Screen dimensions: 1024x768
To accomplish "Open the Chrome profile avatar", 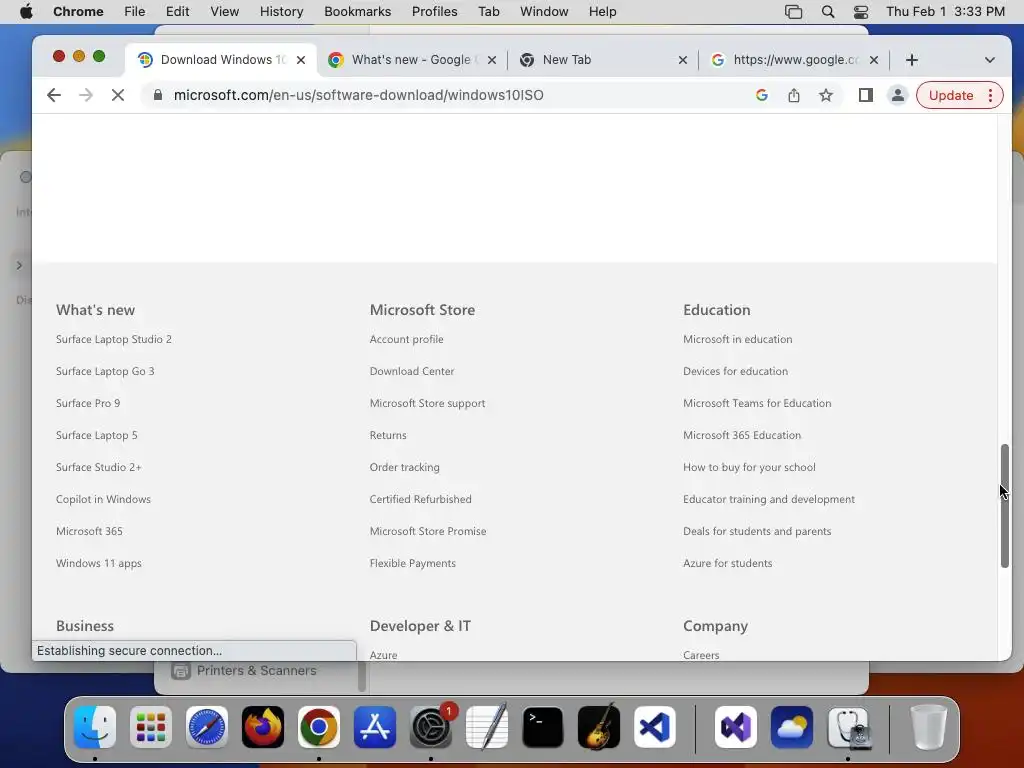I will coord(898,95).
